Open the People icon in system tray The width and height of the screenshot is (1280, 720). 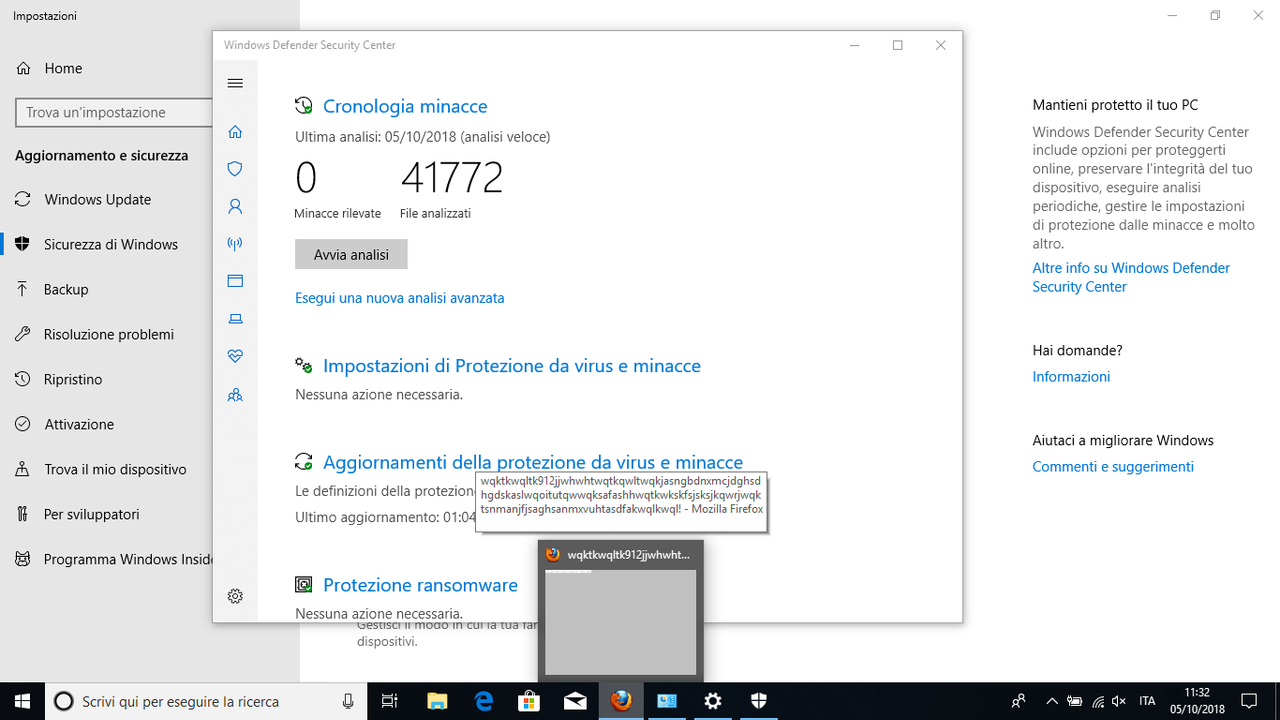(1019, 701)
